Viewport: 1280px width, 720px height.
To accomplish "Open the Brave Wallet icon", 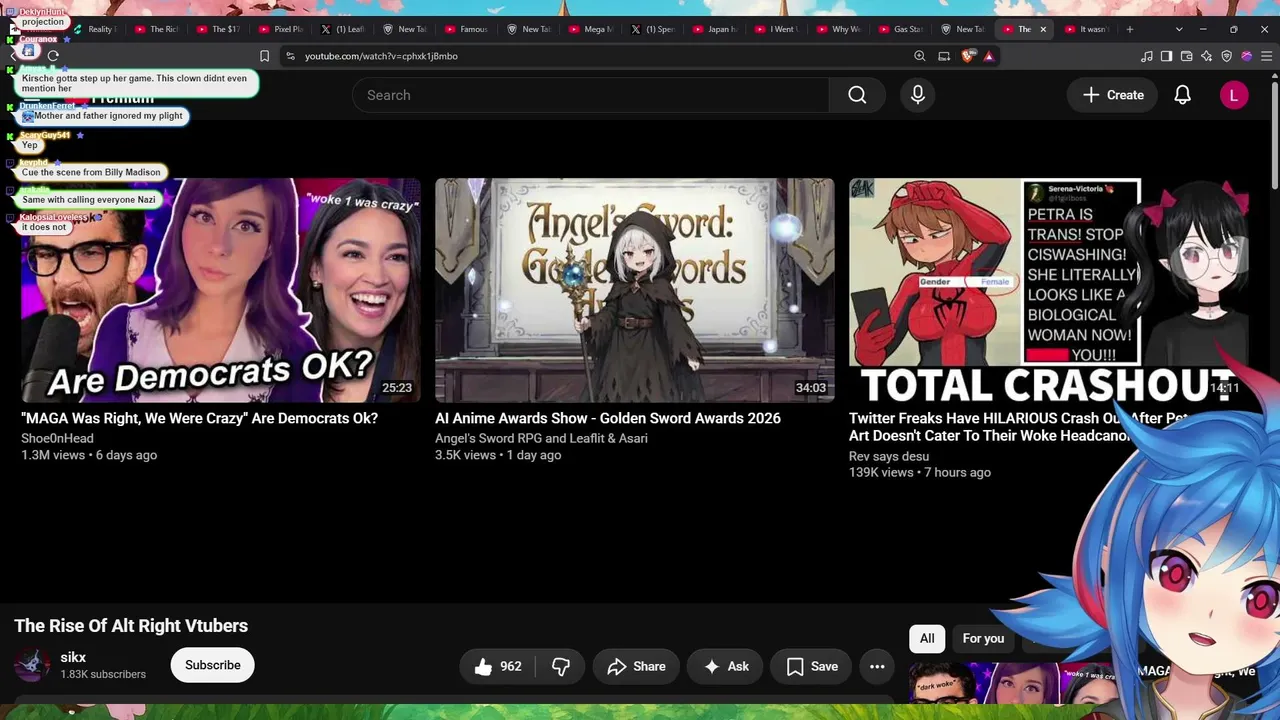I will pyautogui.click(x=1186, y=56).
